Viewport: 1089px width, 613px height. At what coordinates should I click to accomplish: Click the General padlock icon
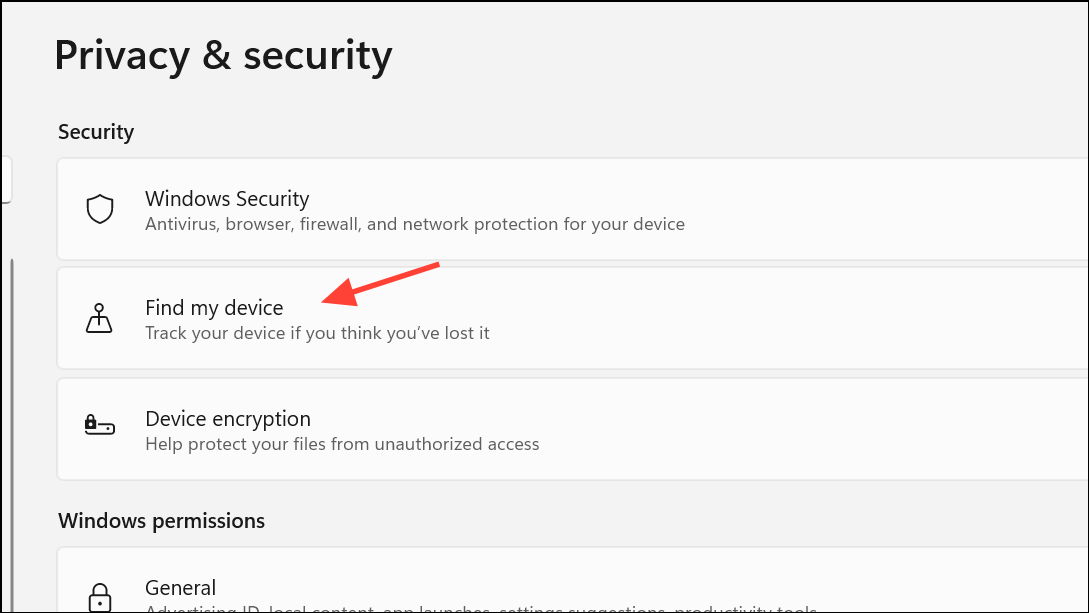(x=100, y=597)
